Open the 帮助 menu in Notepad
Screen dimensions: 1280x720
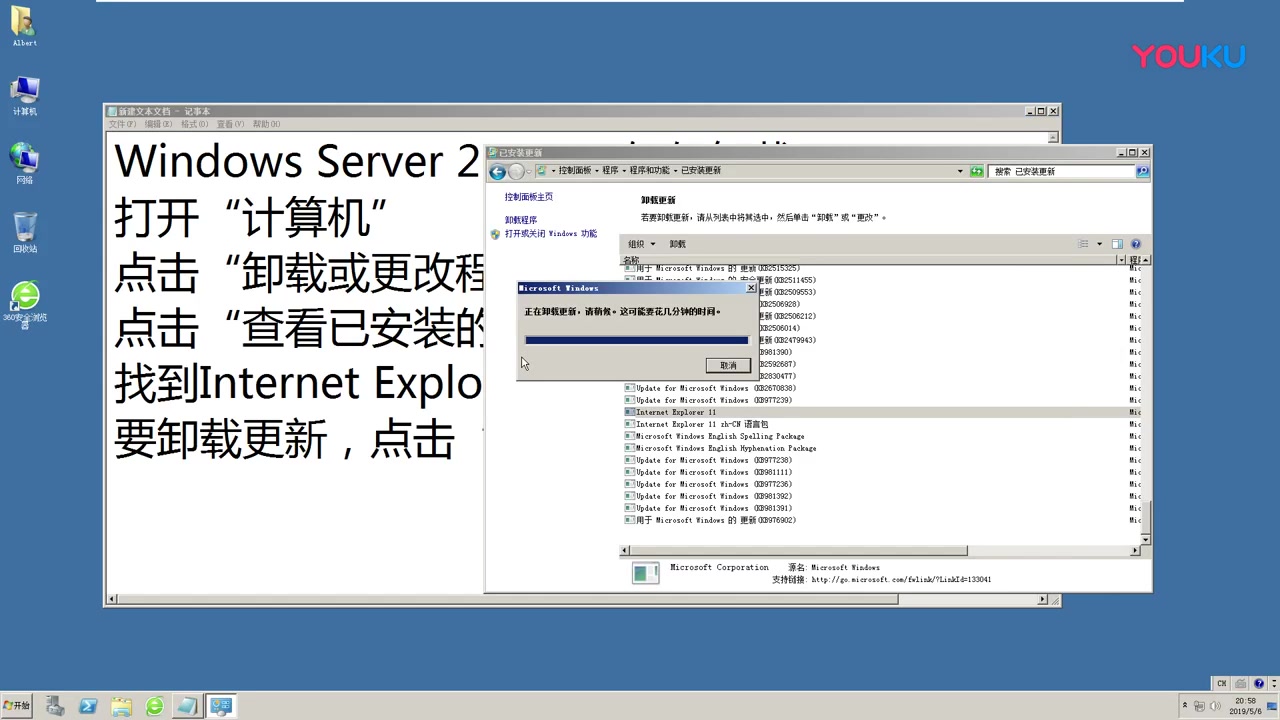pos(265,123)
